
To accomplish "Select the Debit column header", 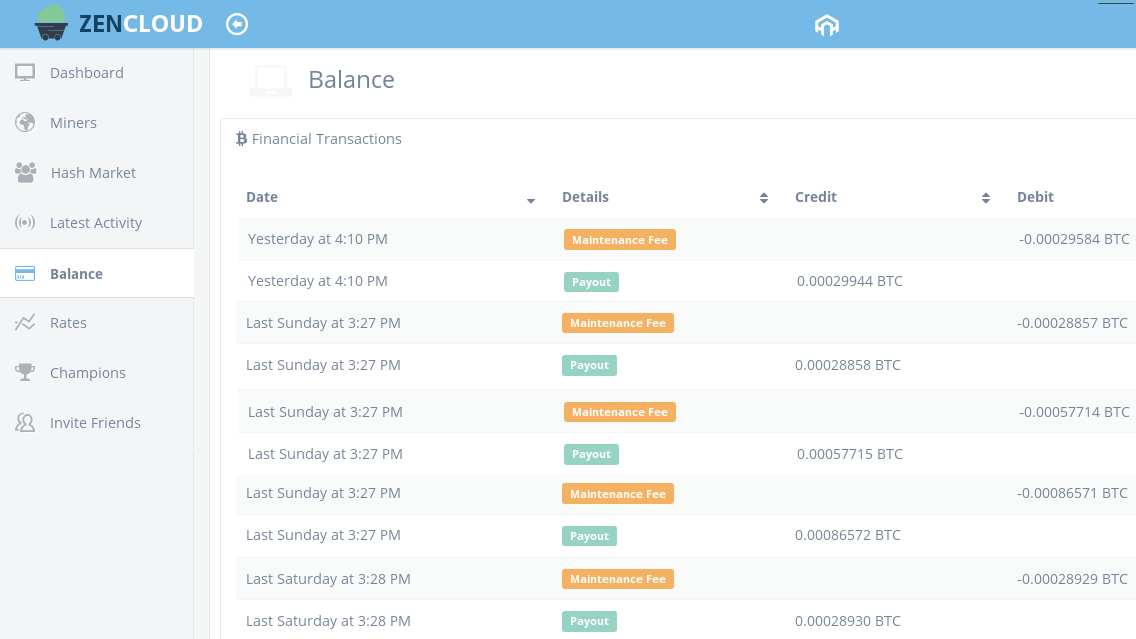I will click(x=1035, y=197).
